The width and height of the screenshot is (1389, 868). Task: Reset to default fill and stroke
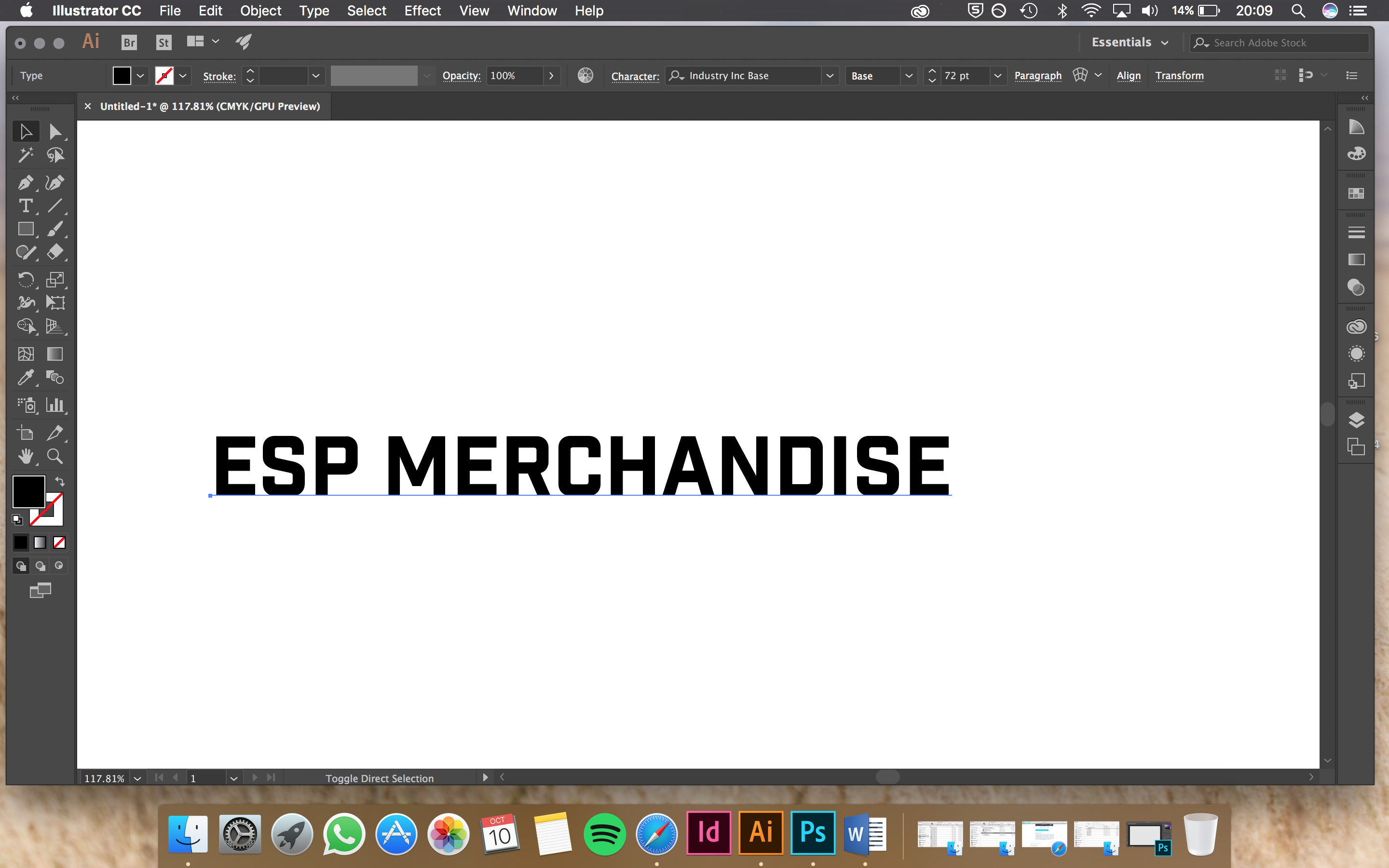17,519
